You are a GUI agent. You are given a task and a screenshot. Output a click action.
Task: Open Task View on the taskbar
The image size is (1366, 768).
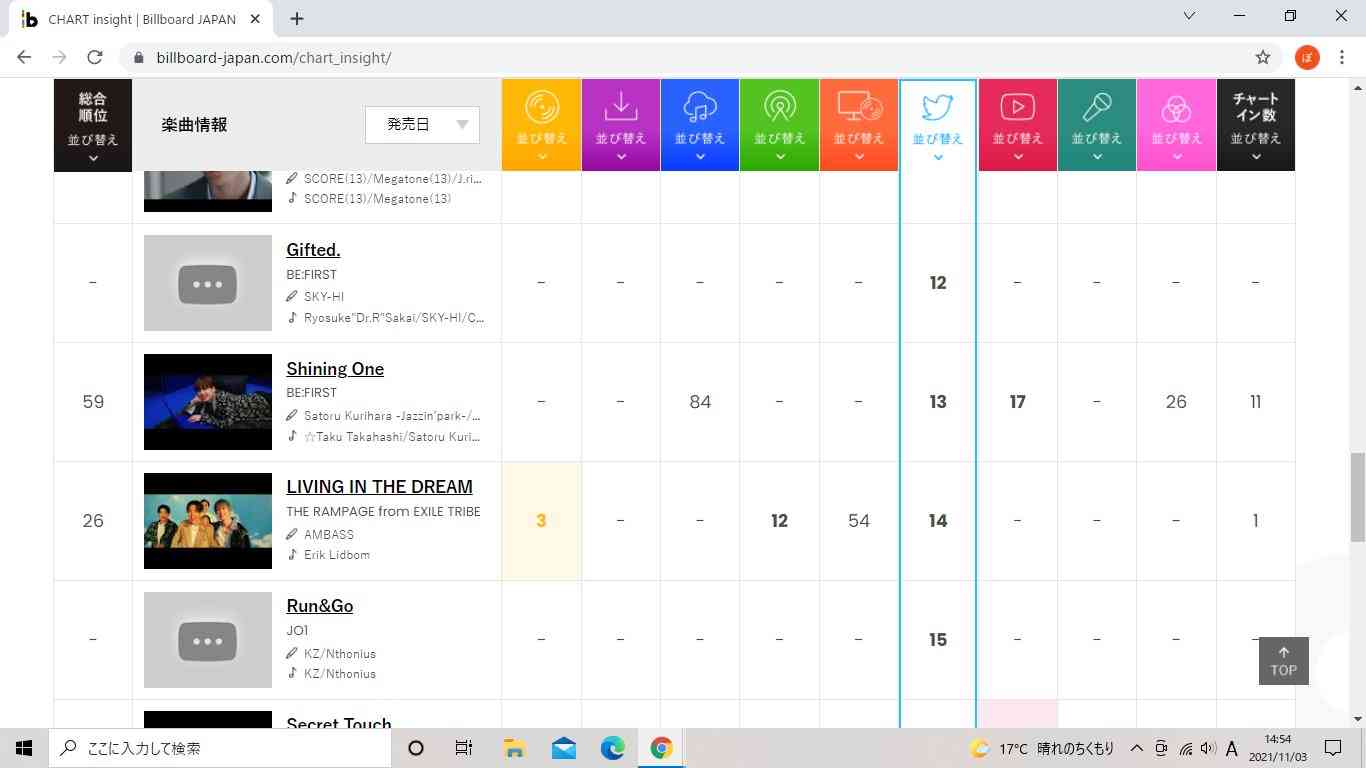click(464, 748)
